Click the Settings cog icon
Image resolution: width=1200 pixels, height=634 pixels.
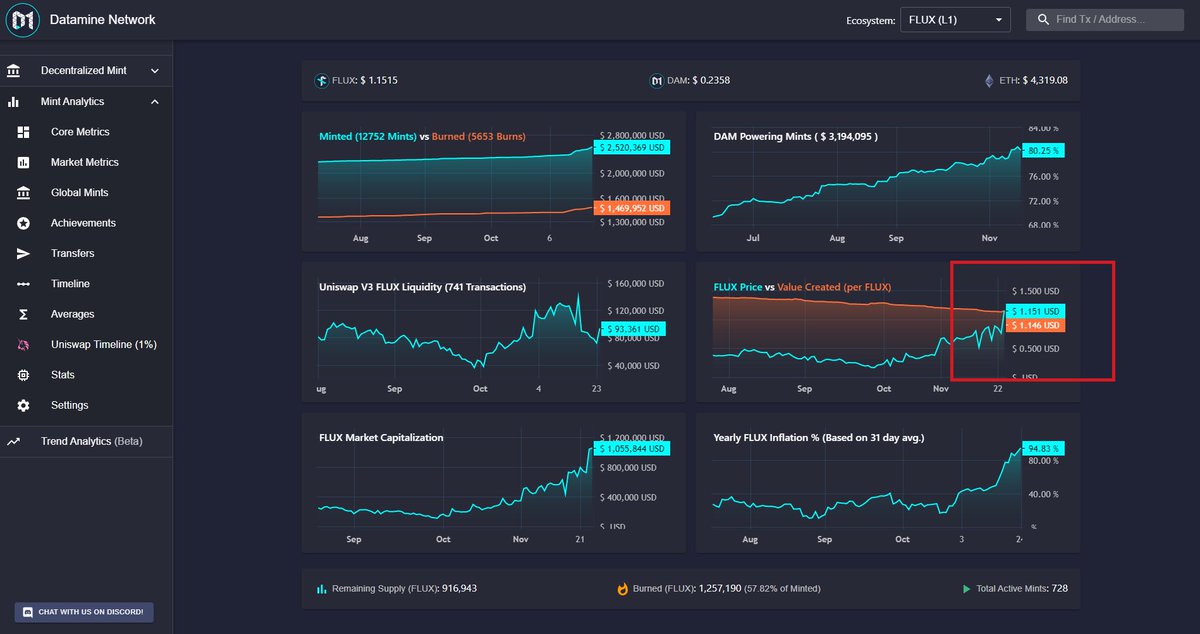pos(24,405)
